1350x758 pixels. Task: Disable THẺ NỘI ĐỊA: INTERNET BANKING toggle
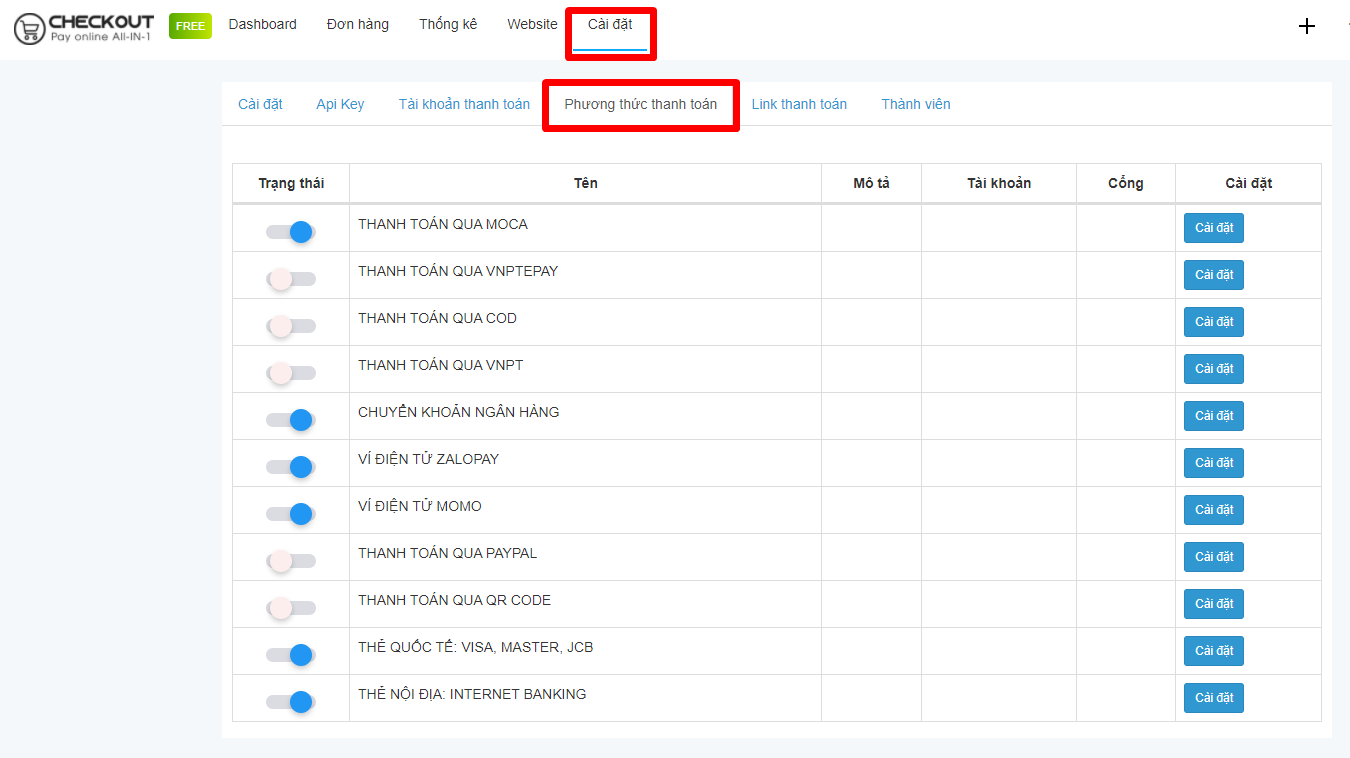point(290,702)
